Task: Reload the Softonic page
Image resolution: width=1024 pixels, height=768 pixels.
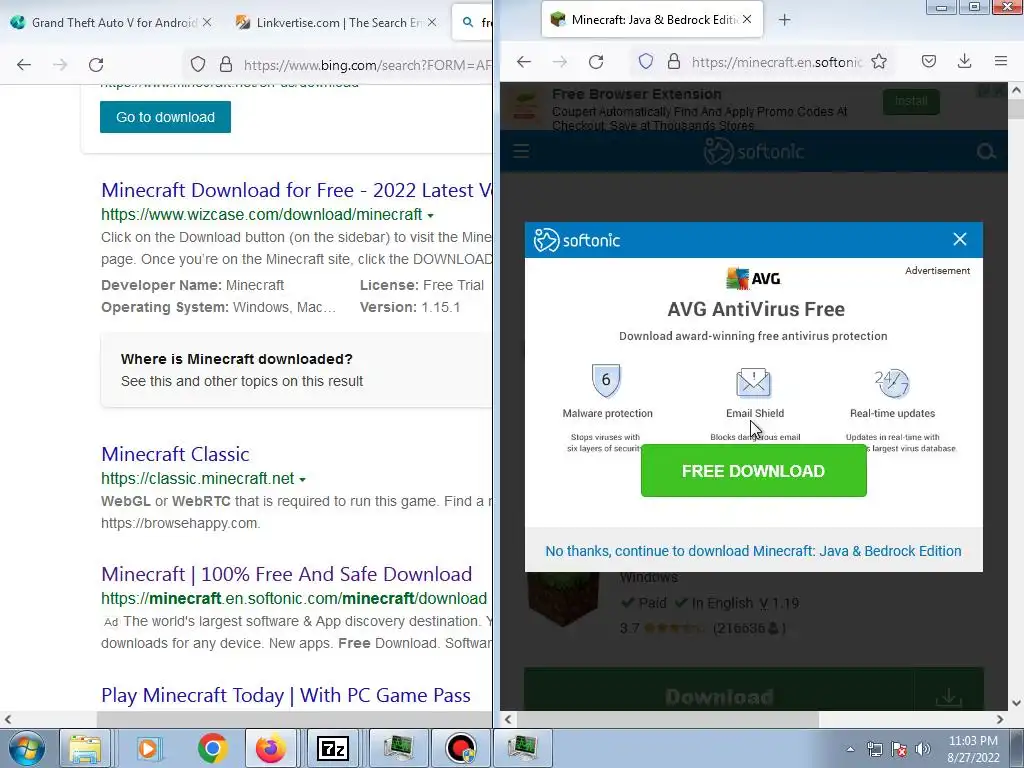Action: pos(596,62)
